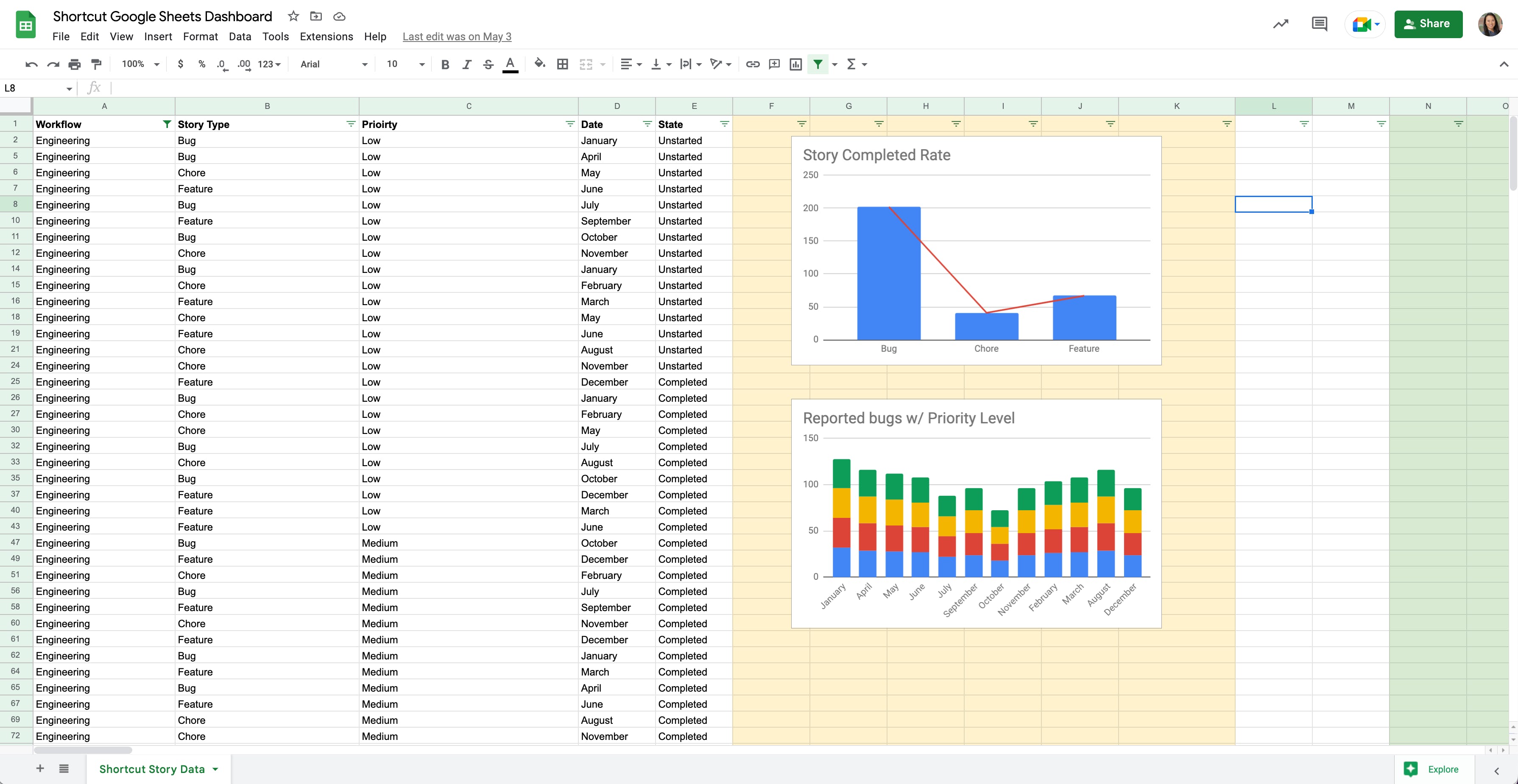
Task: Expand the Arial font family dropdown
Action: (x=334, y=64)
